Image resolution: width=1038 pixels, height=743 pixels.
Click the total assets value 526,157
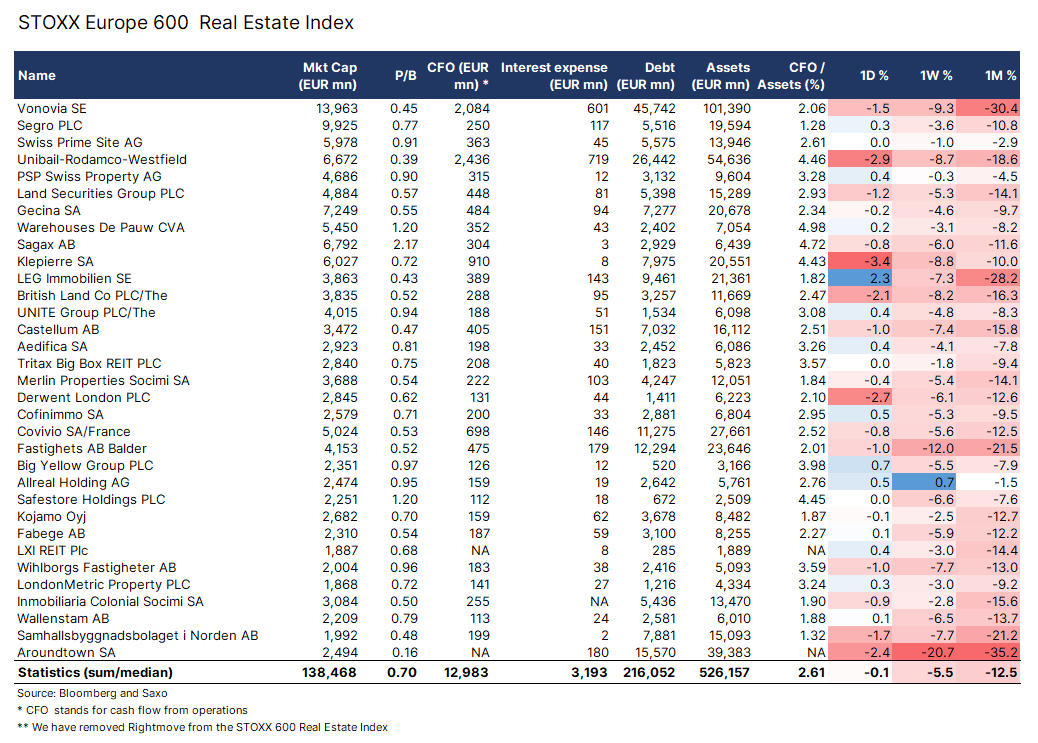click(x=724, y=673)
